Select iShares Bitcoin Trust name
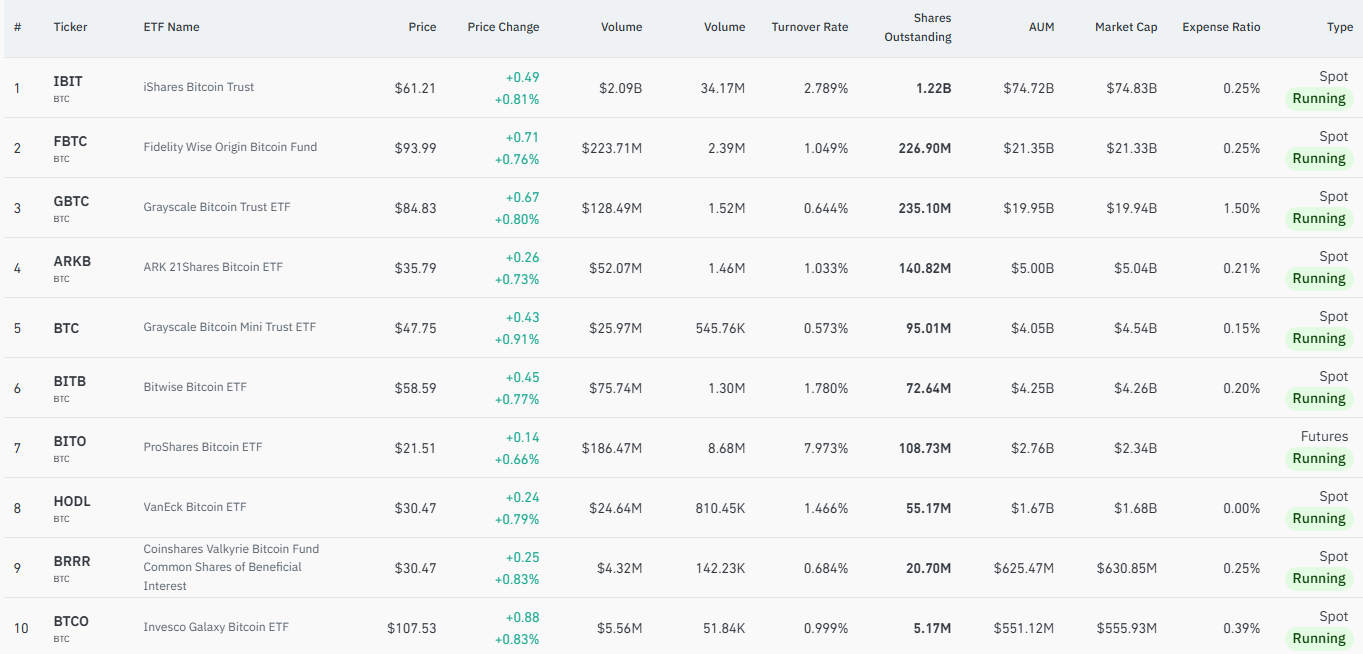 pyautogui.click(x=198, y=87)
